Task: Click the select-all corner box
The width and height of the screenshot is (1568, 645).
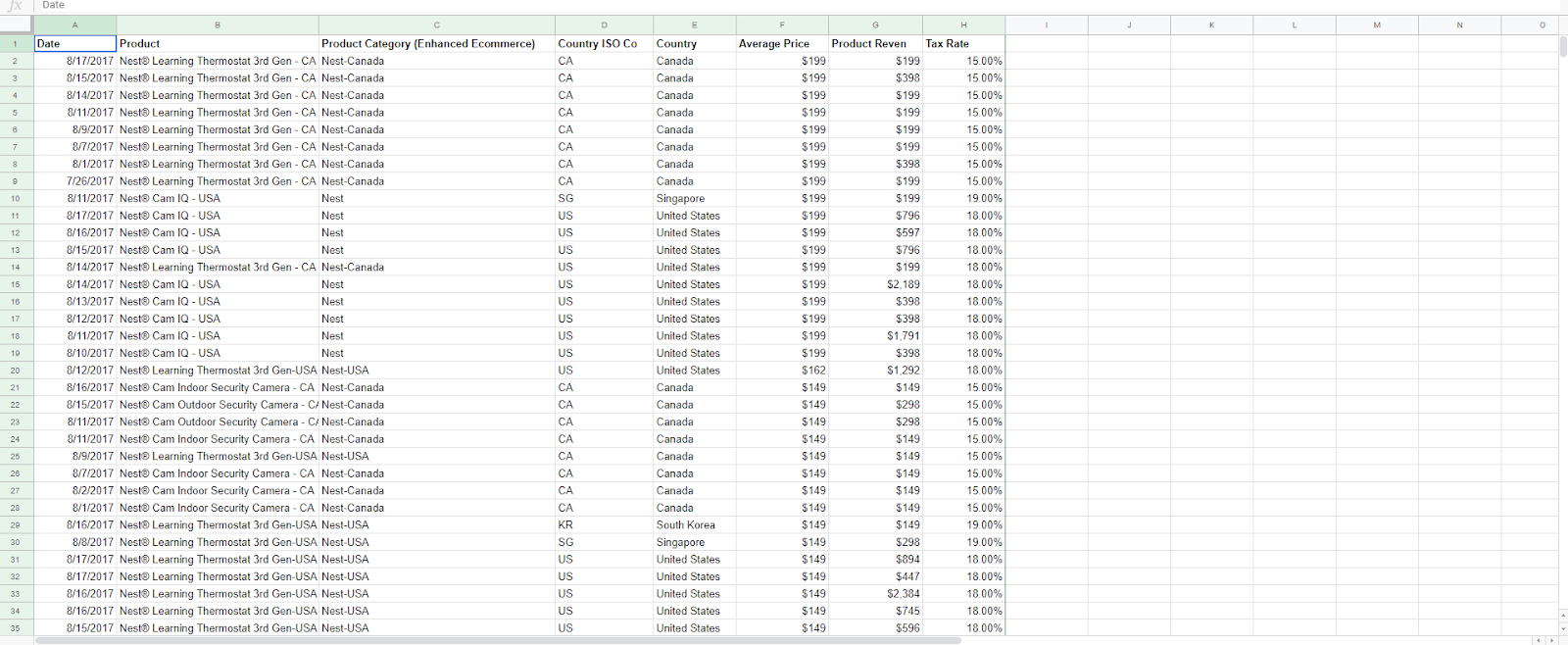Action: point(16,25)
